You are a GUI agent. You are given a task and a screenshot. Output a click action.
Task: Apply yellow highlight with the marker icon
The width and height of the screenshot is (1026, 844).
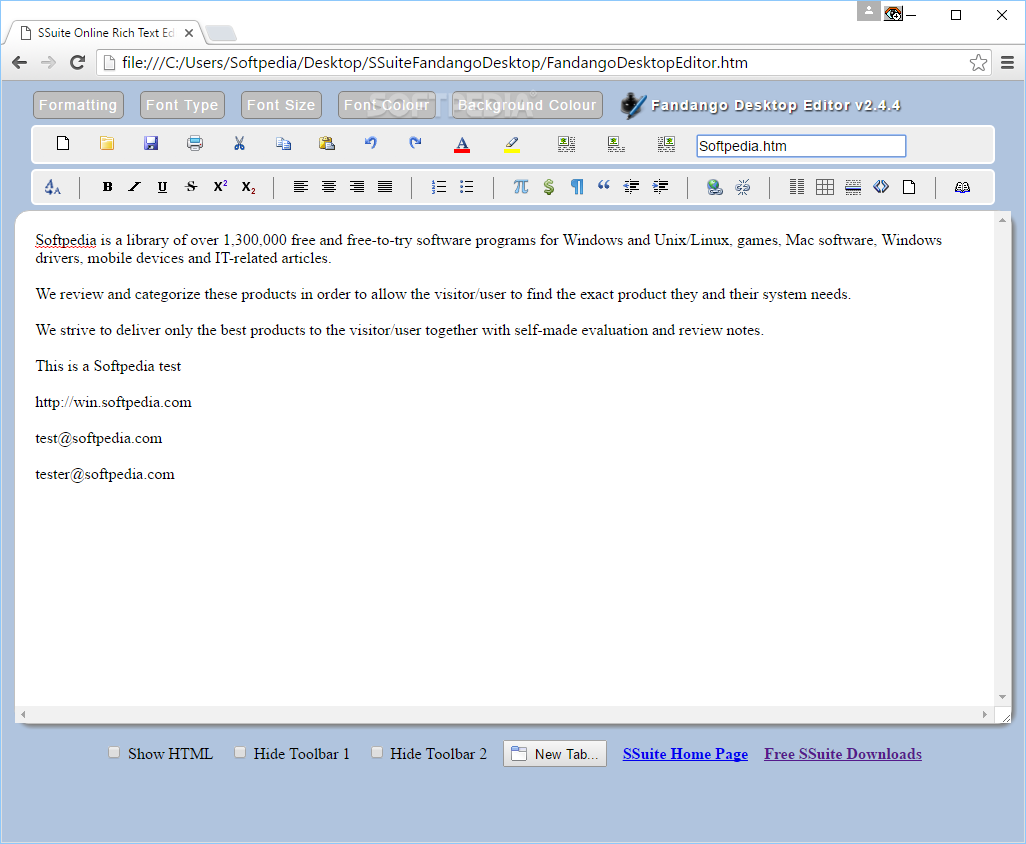[x=512, y=145]
